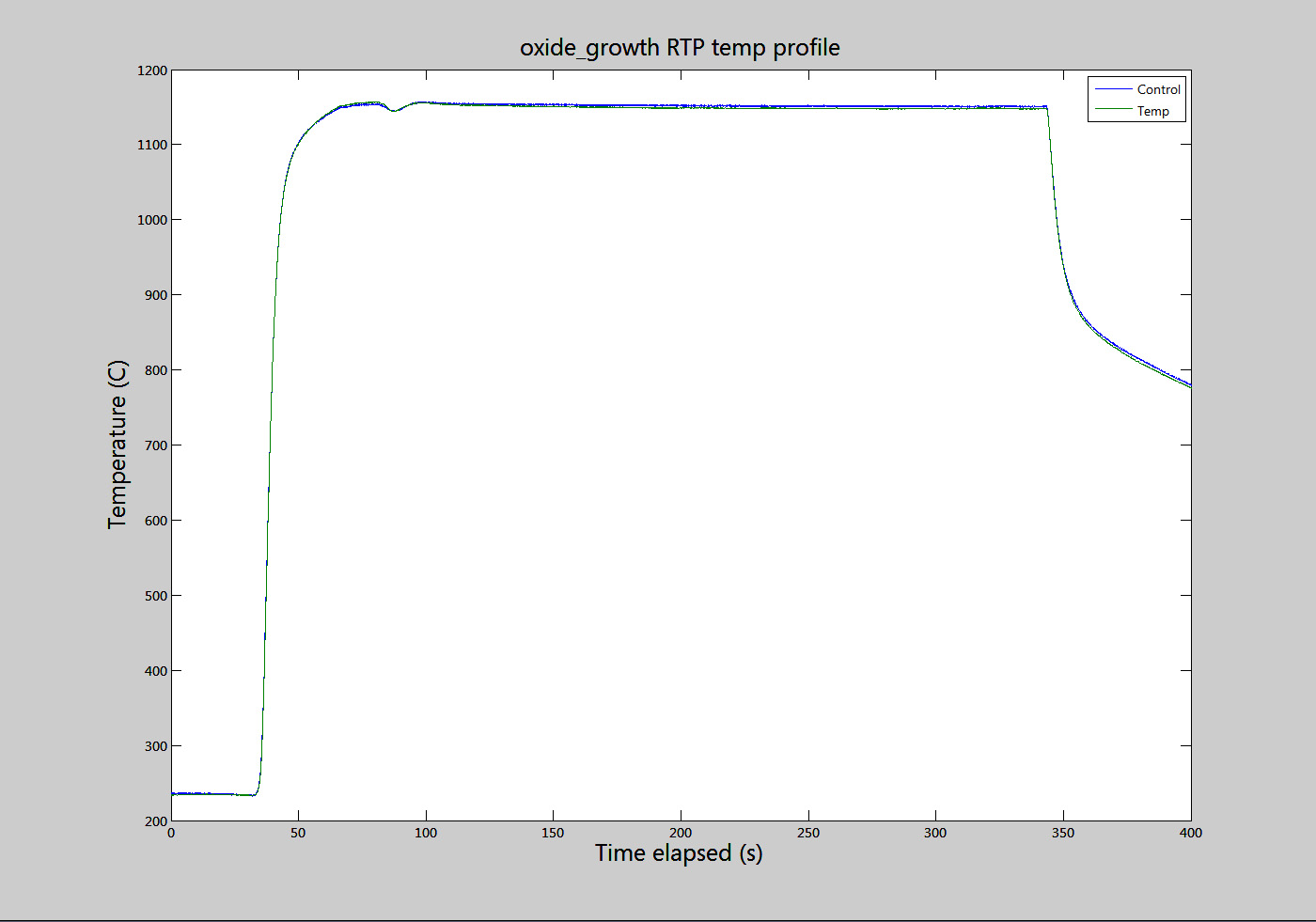The image size is (1316, 922).
Task: Click the 100 tick label on x-axis
Action: pos(426,833)
